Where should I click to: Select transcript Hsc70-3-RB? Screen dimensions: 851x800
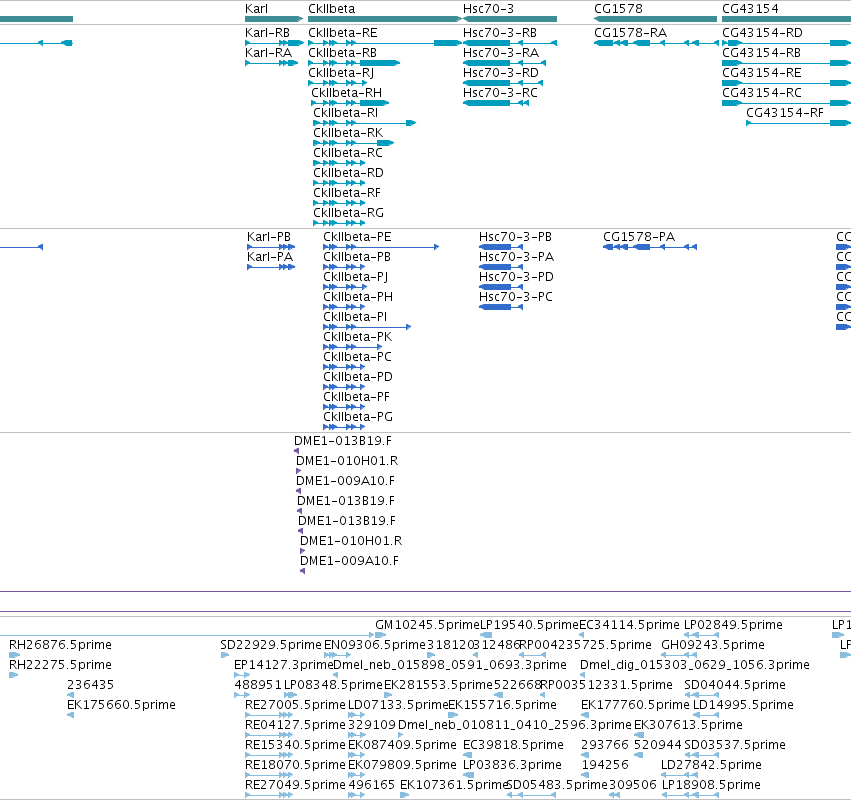click(500, 33)
